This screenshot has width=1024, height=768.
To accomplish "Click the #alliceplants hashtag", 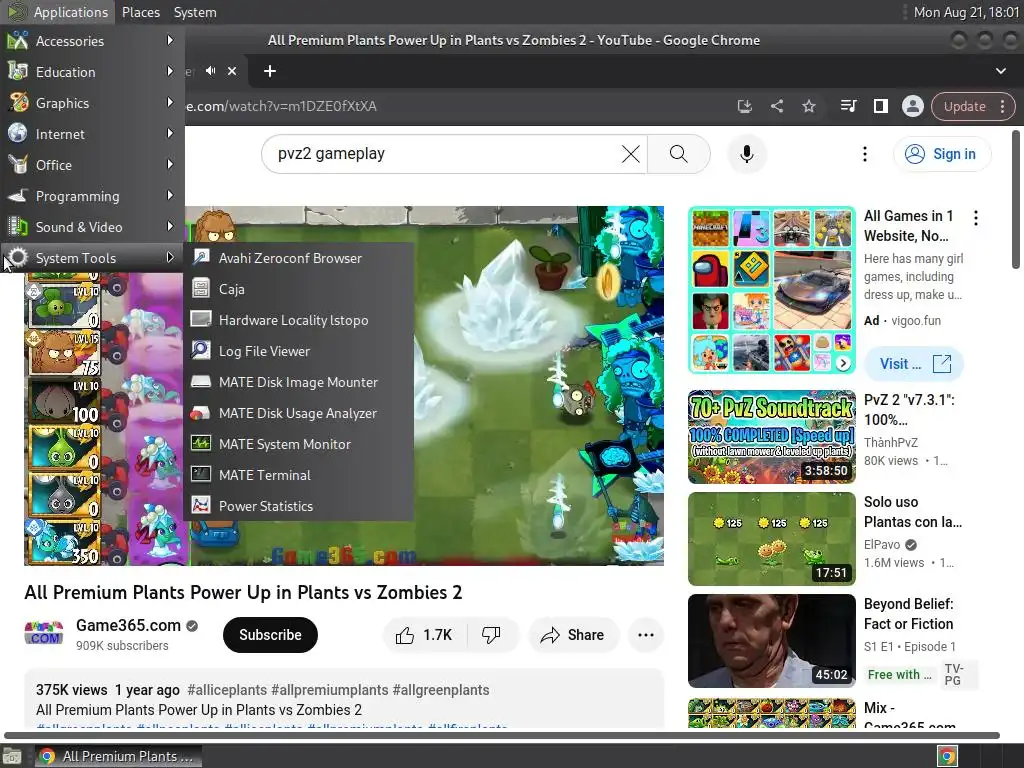I will 227,690.
